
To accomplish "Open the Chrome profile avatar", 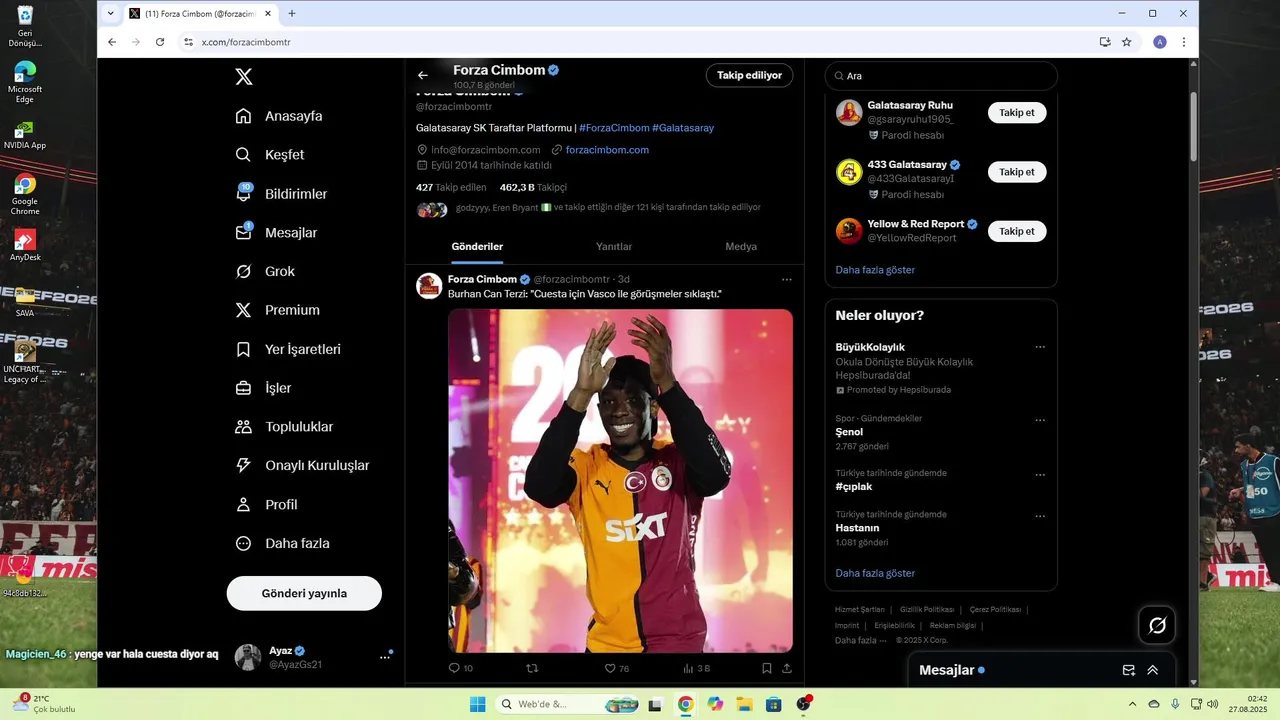I will (1160, 42).
